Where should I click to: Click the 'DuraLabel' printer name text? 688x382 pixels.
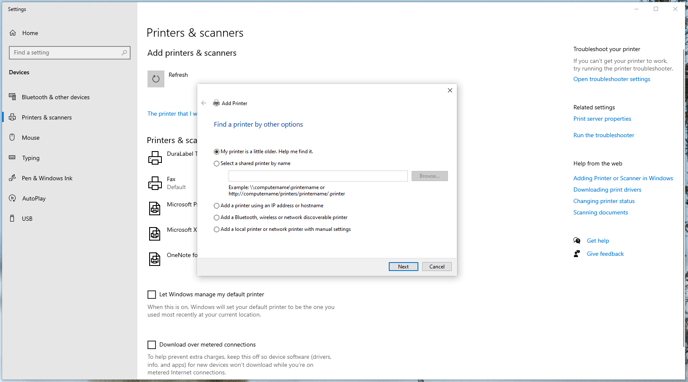coord(181,154)
